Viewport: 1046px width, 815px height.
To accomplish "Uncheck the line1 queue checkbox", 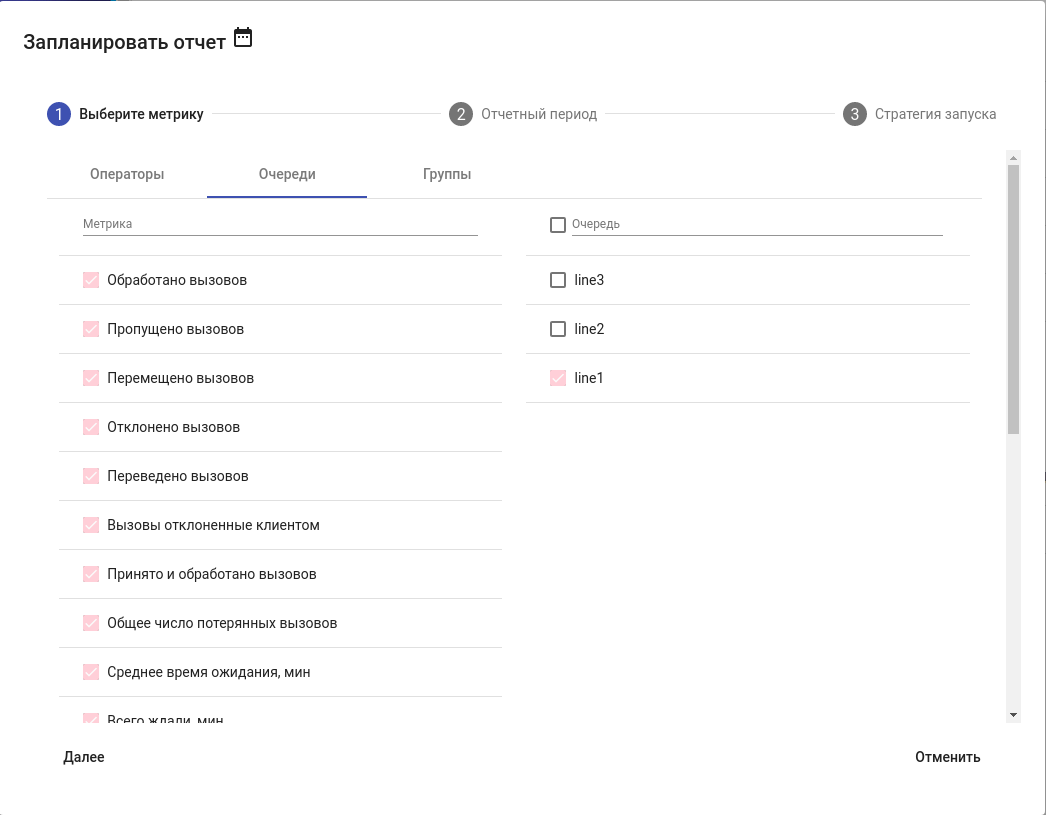I will coord(558,378).
